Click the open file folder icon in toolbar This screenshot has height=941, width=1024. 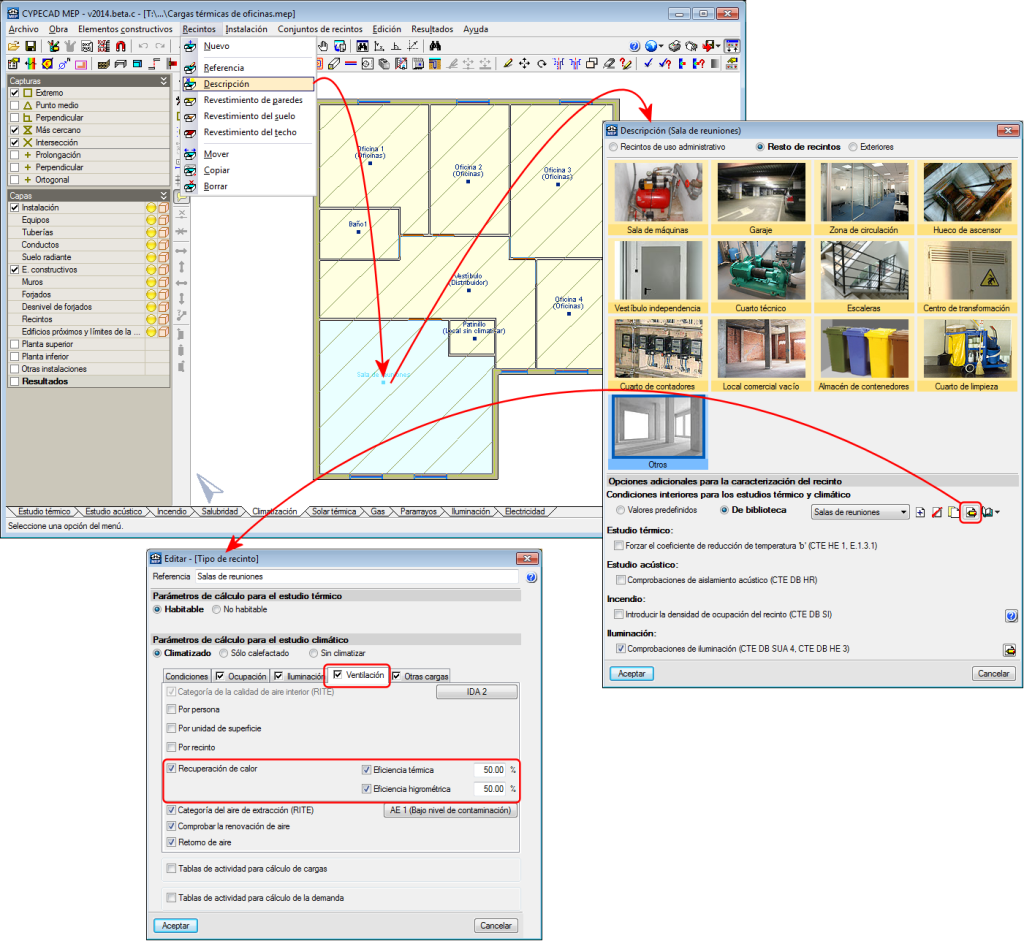click(14, 46)
